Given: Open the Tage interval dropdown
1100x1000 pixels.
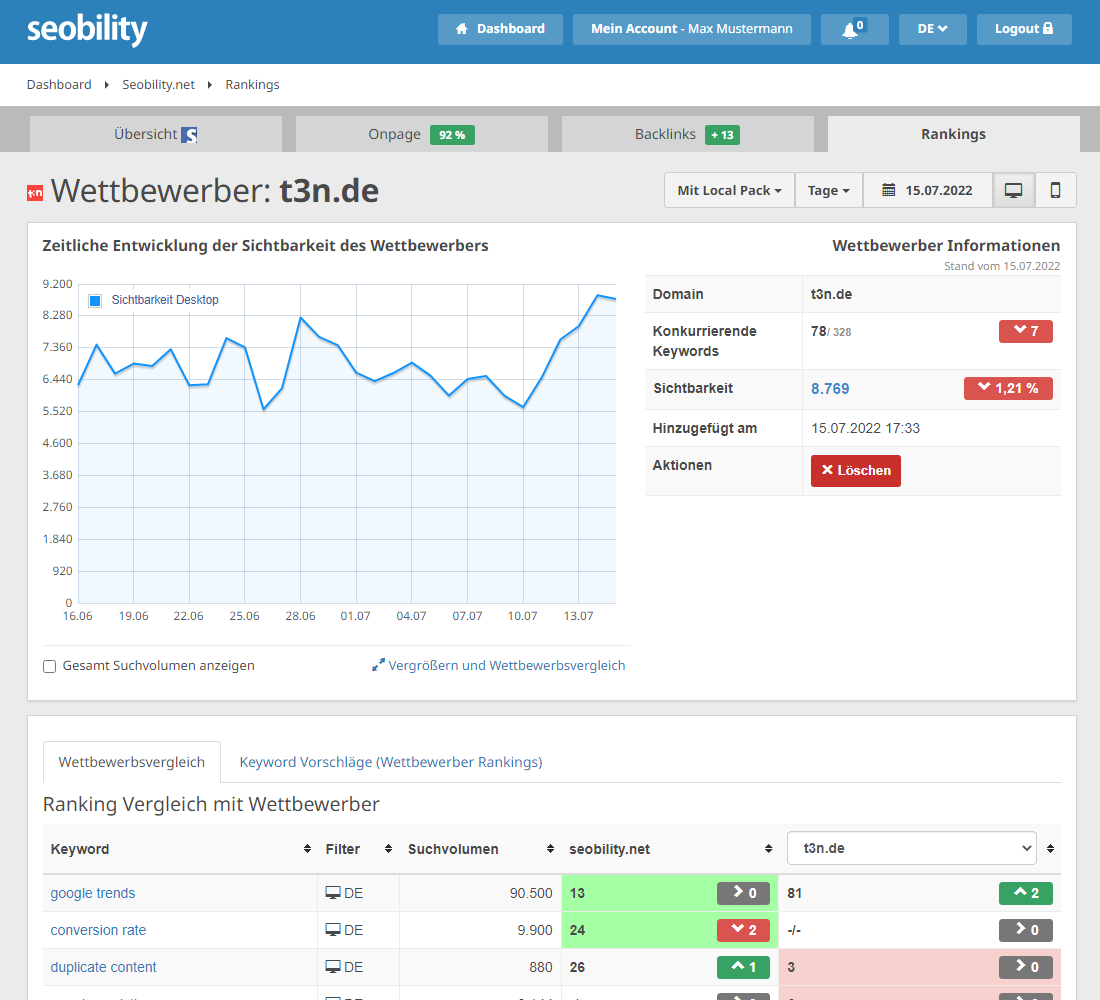Looking at the screenshot, I should pyautogui.click(x=829, y=190).
